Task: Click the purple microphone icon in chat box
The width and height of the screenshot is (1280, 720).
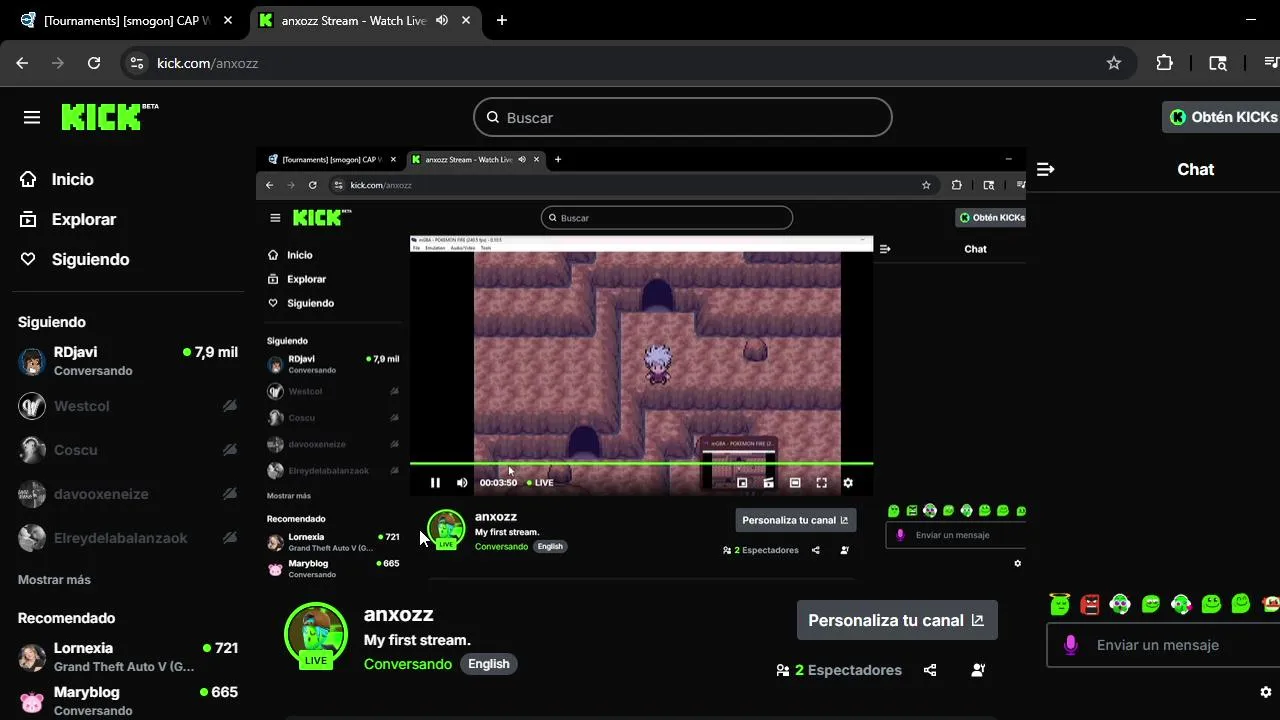Action: [1070, 645]
